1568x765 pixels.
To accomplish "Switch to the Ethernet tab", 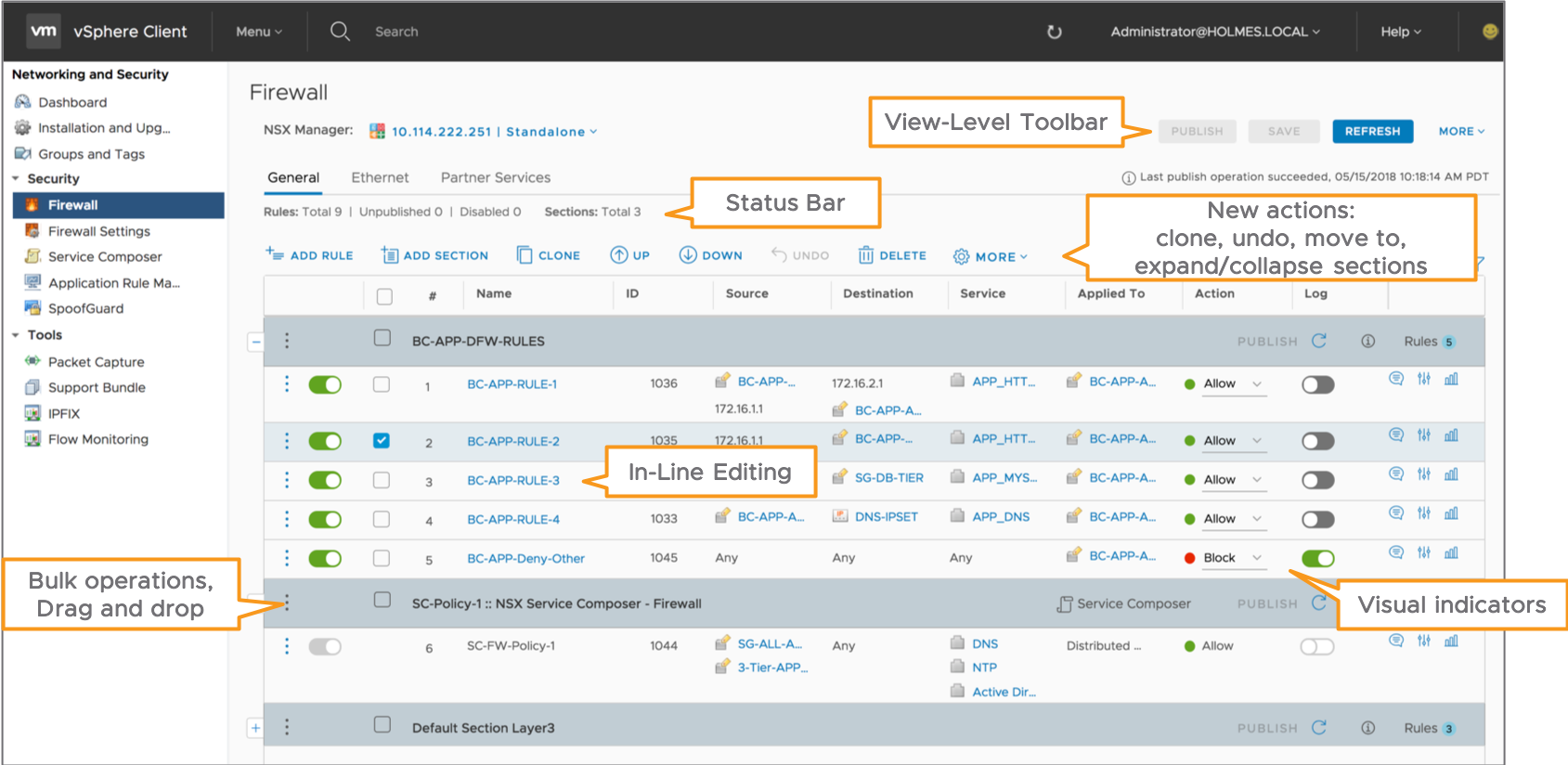I will pyautogui.click(x=380, y=177).
